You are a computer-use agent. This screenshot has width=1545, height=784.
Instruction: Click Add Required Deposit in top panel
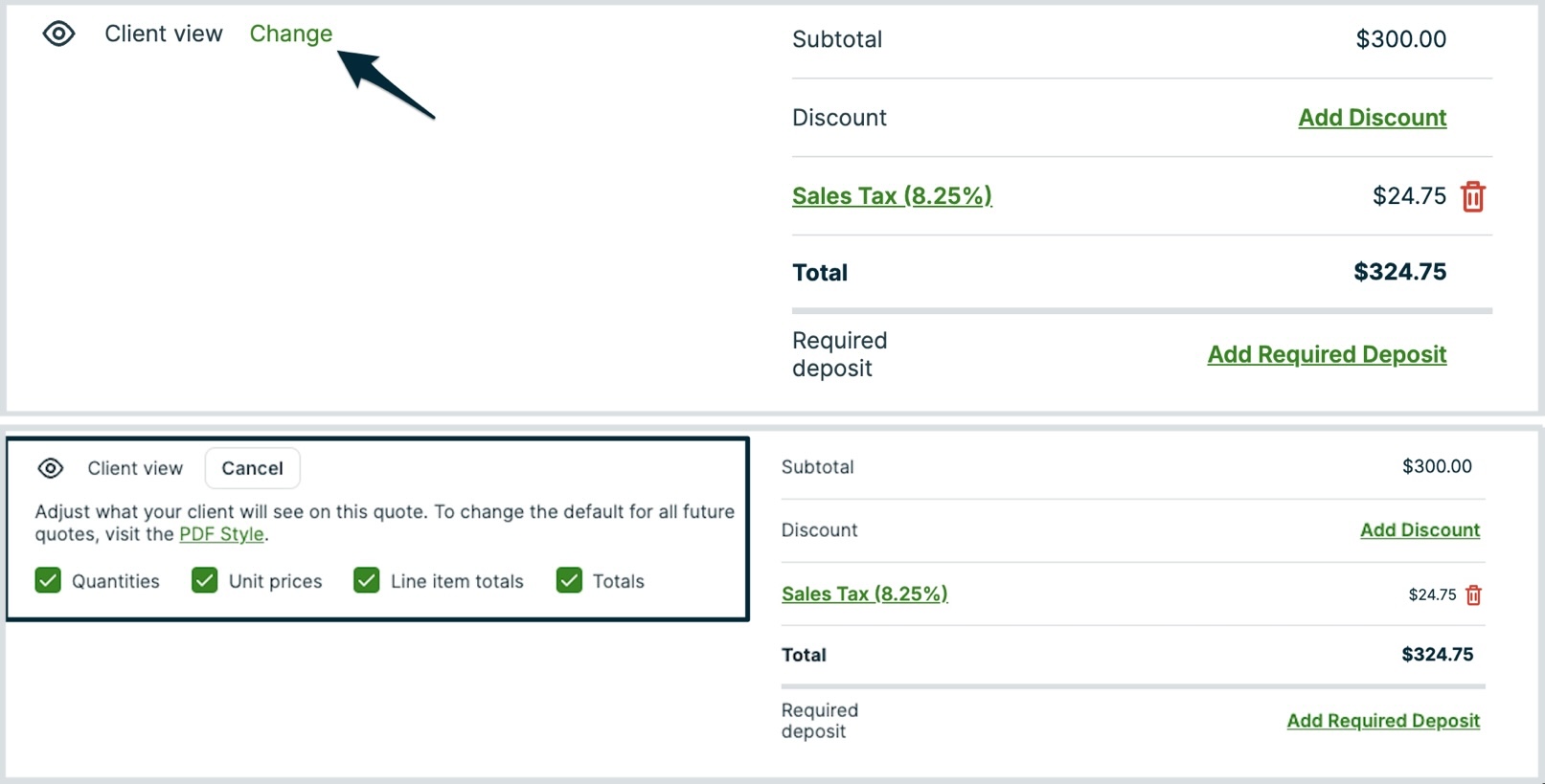coord(1327,354)
